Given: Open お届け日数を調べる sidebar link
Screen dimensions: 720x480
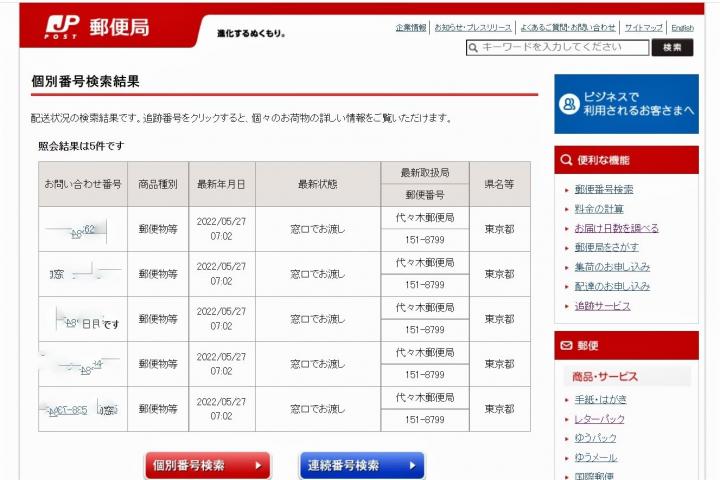Looking at the screenshot, I should (x=616, y=228).
